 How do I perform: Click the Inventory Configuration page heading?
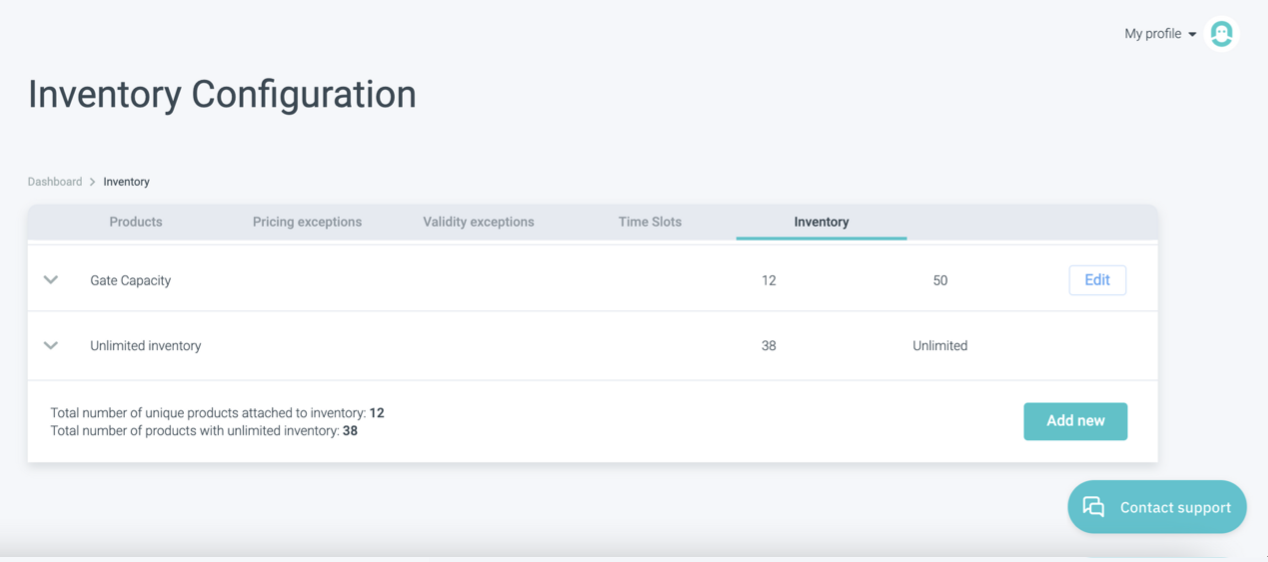pos(222,95)
